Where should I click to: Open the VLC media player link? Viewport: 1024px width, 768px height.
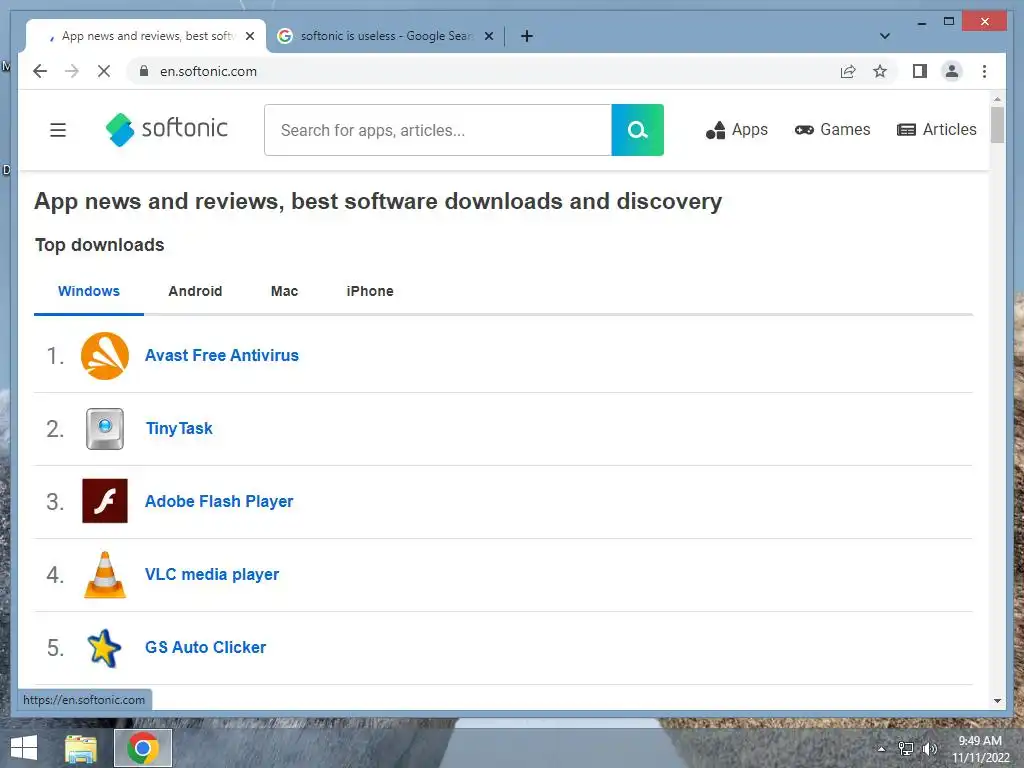click(212, 575)
